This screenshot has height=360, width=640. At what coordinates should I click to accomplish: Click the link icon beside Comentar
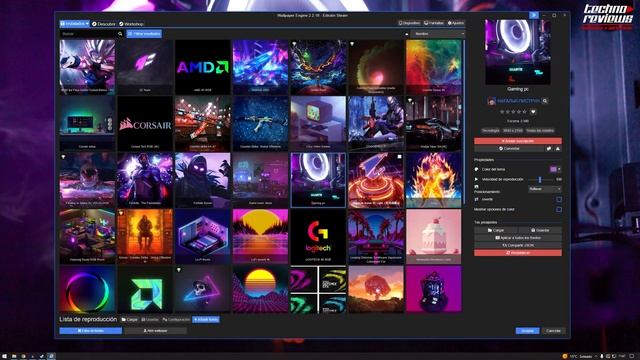(549, 149)
